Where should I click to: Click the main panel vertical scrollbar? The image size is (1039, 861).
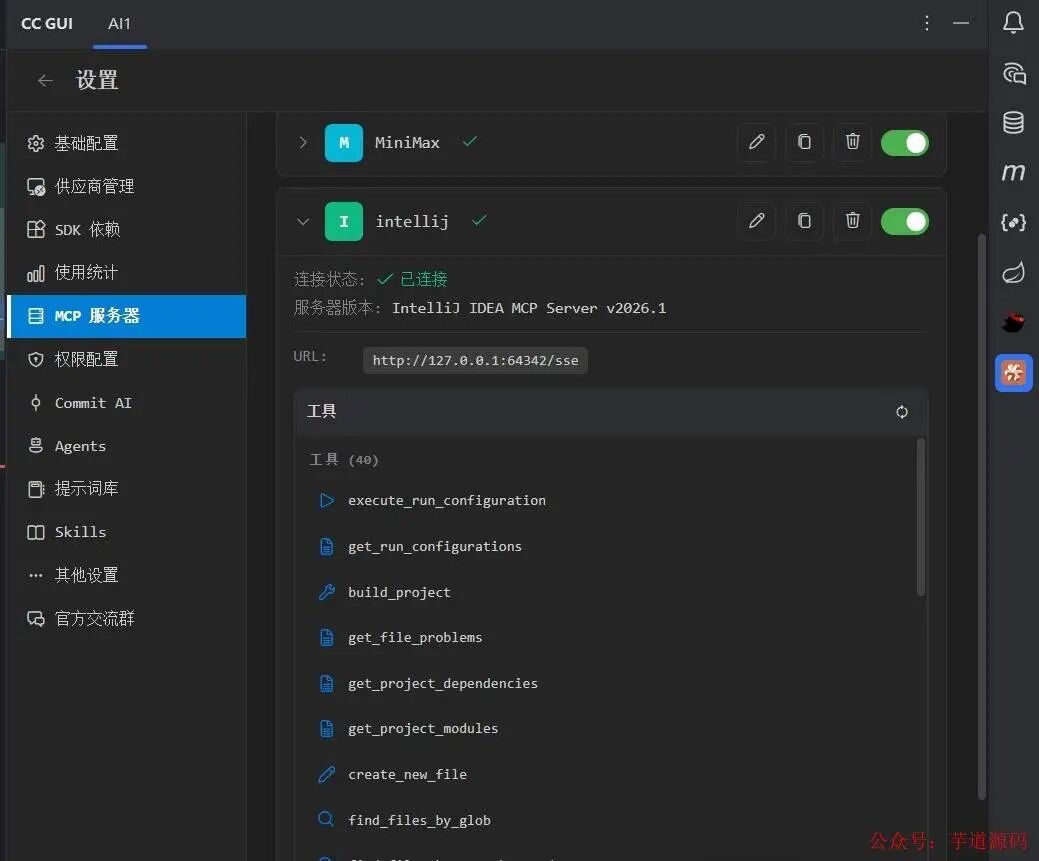click(982, 517)
